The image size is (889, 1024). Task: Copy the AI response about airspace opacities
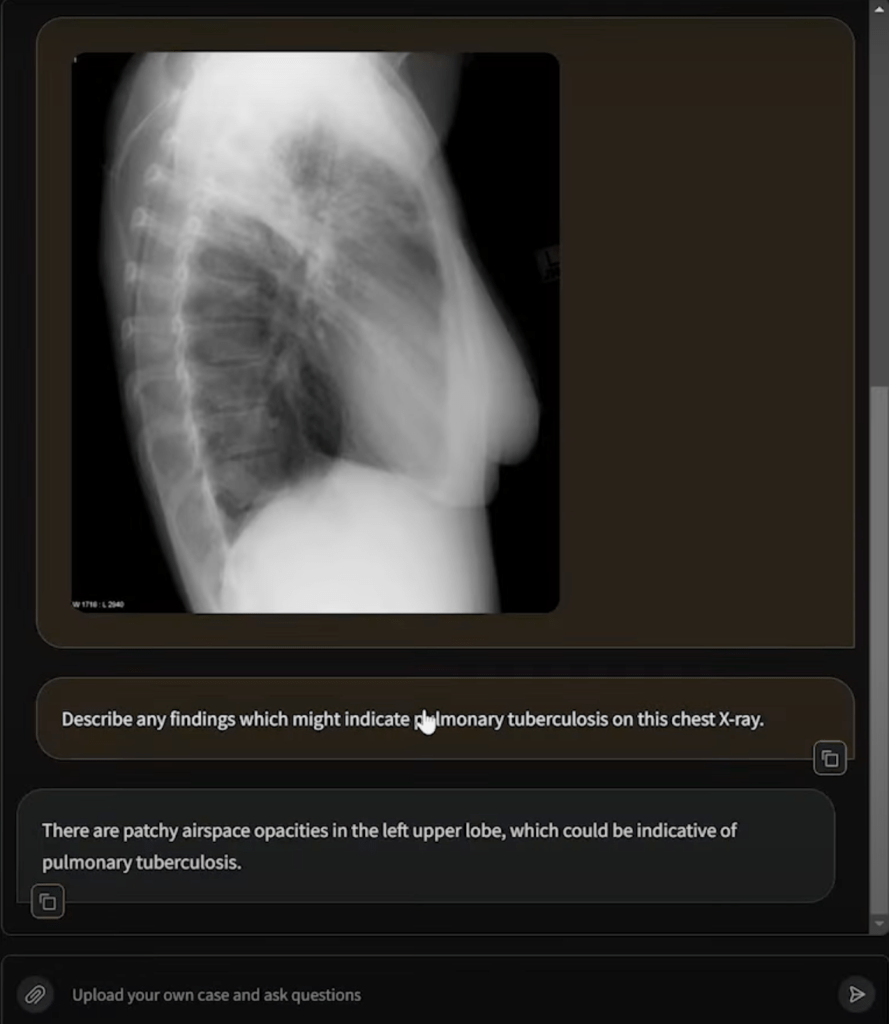(48, 902)
